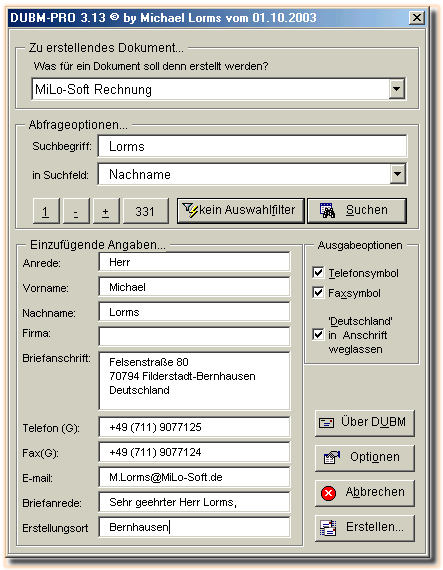Image resolution: width=443 pixels, height=570 pixels.
Task: Toggle the Faxsymbol checkbox
Action: (318, 293)
